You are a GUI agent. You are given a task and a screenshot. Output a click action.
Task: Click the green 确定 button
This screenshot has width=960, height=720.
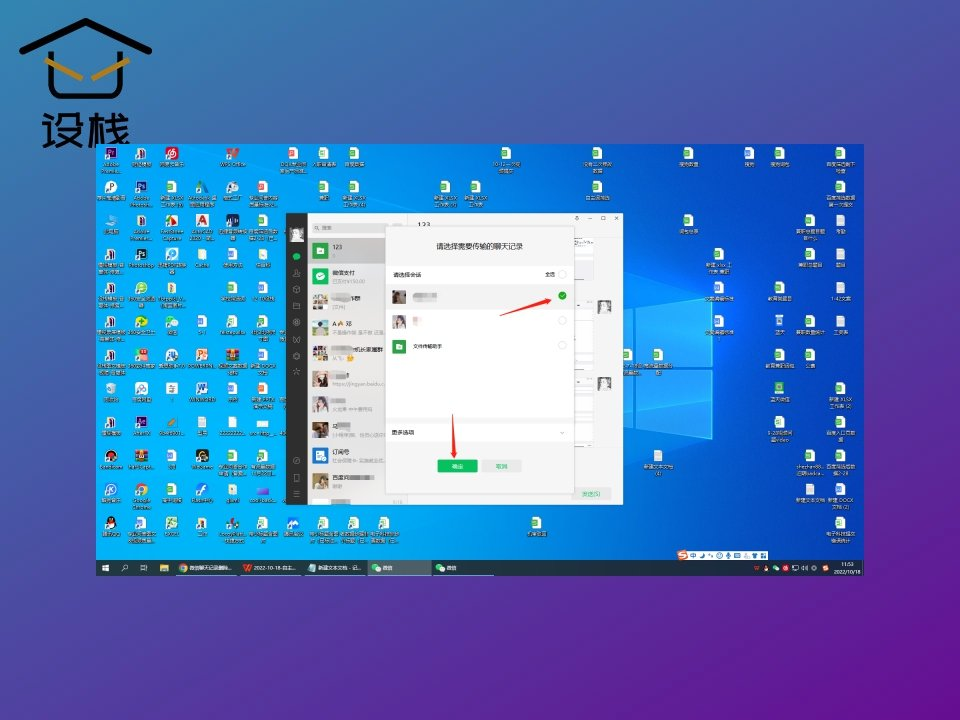[457, 466]
